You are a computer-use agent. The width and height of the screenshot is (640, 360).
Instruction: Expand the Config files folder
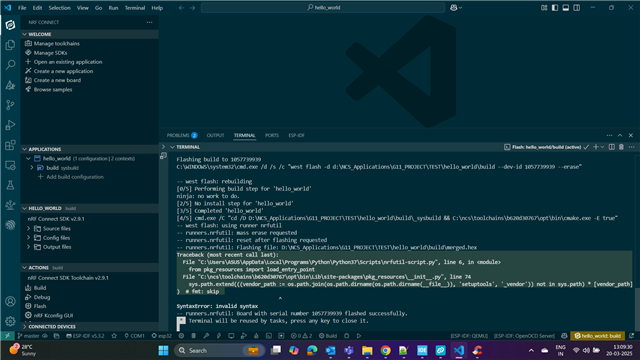[x=28, y=238]
